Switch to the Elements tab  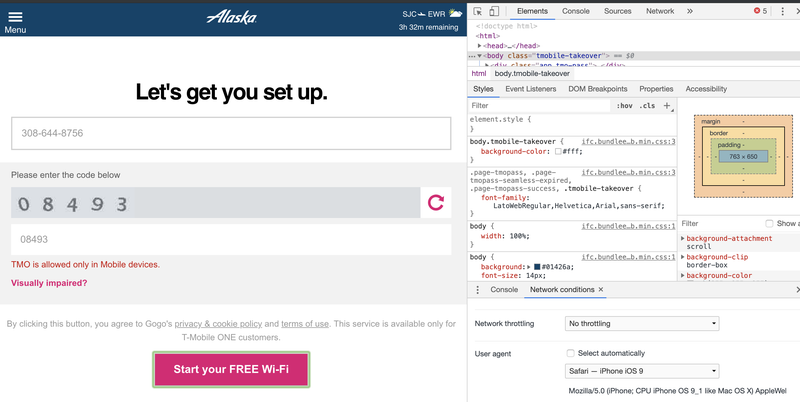(x=532, y=11)
